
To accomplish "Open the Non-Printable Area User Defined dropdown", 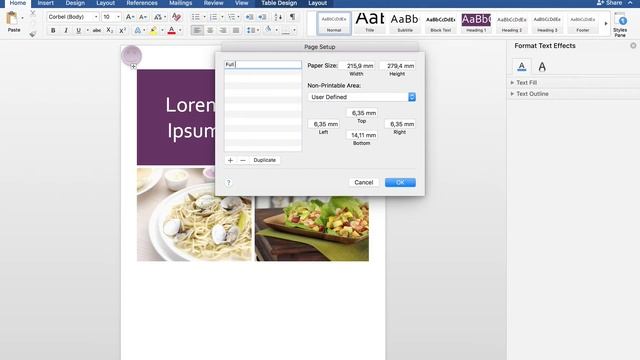I will click(x=362, y=97).
